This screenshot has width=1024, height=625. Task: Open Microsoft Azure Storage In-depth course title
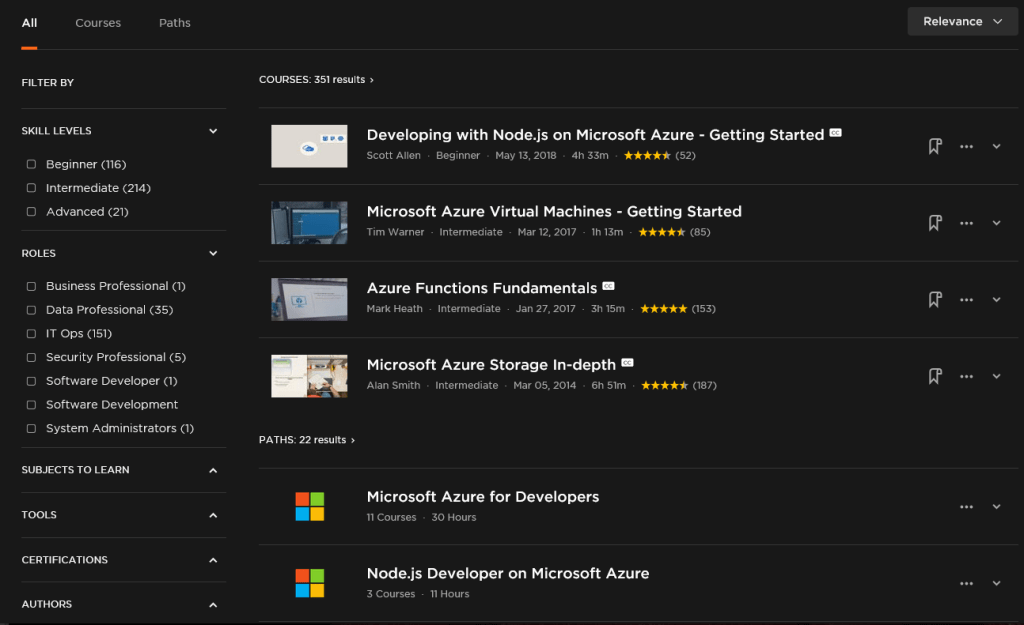(x=491, y=364)
